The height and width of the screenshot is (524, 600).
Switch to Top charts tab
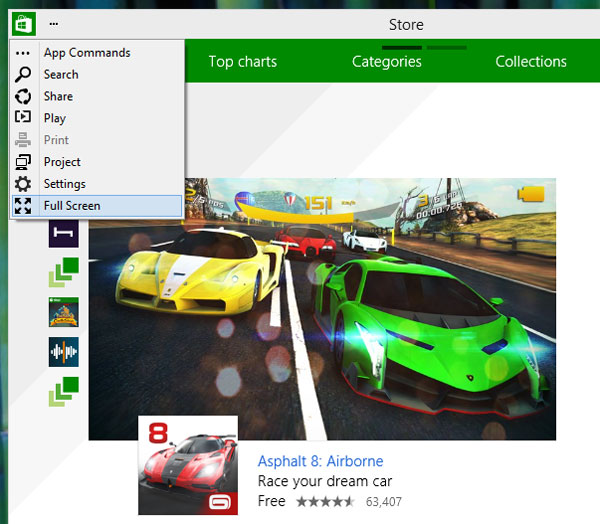243,62
